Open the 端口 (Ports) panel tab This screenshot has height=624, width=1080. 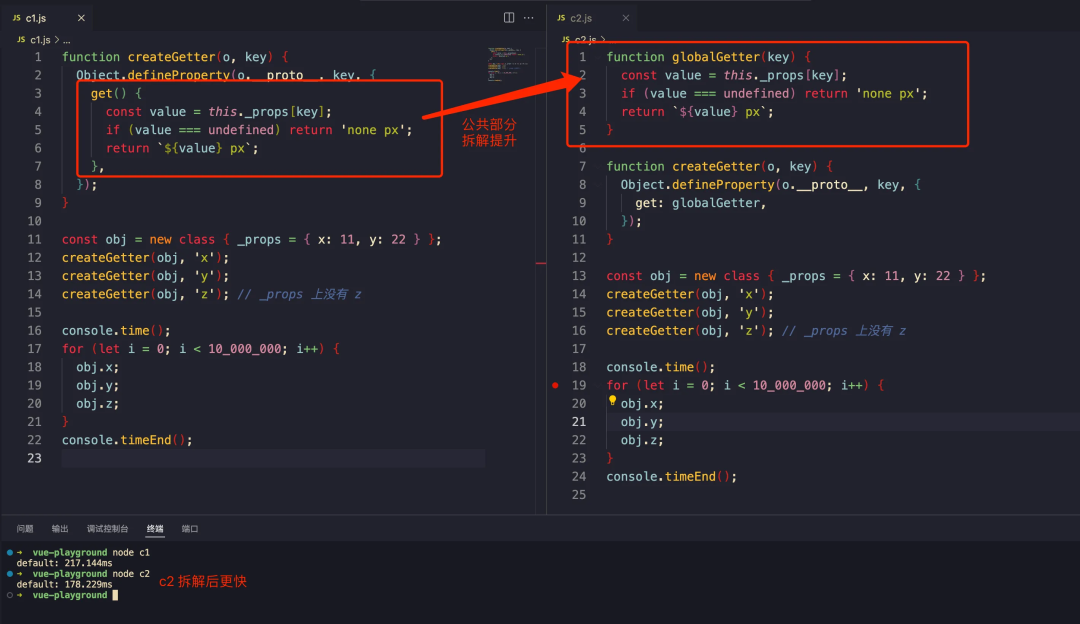tap(190, 528)
